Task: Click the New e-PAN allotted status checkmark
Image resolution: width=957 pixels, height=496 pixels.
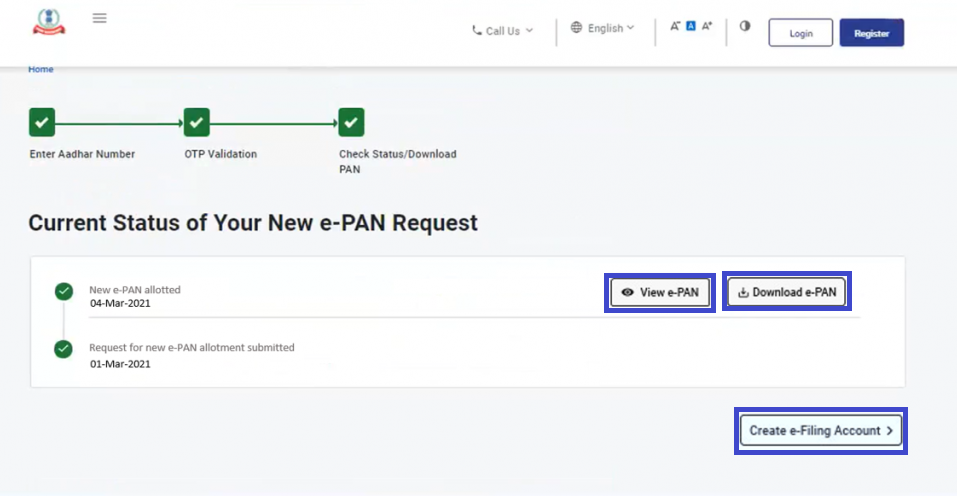Action: [x=64, y=291]
